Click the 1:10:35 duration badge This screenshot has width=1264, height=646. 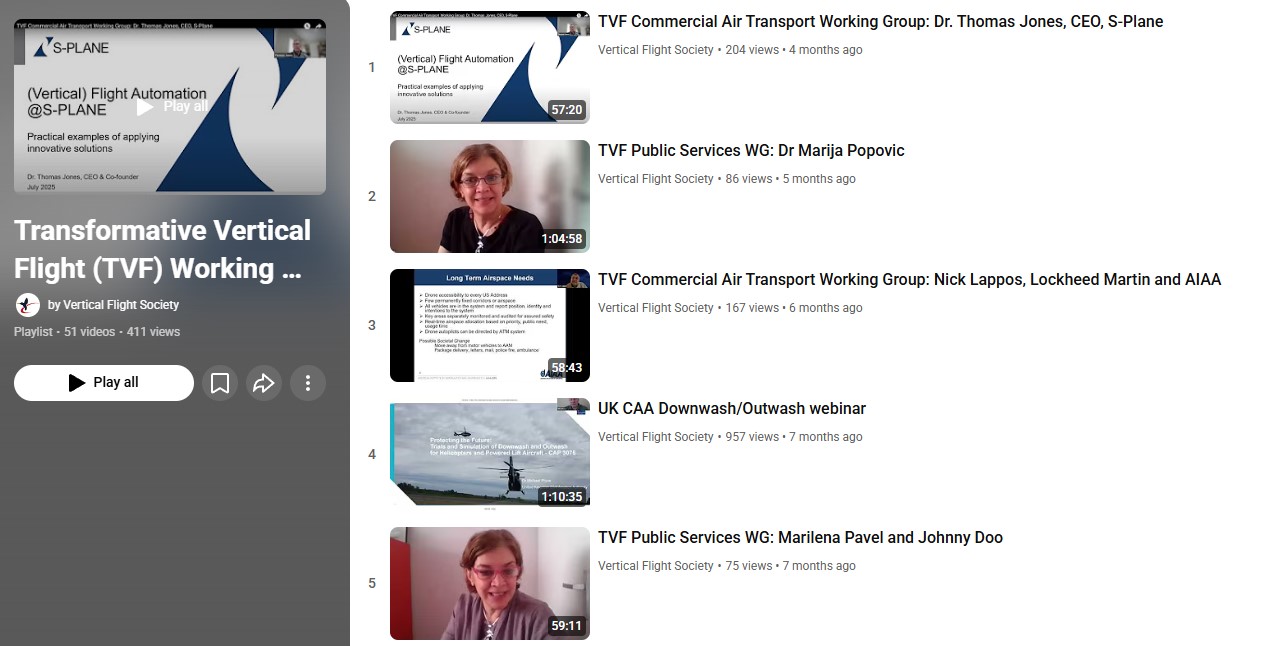562,497
